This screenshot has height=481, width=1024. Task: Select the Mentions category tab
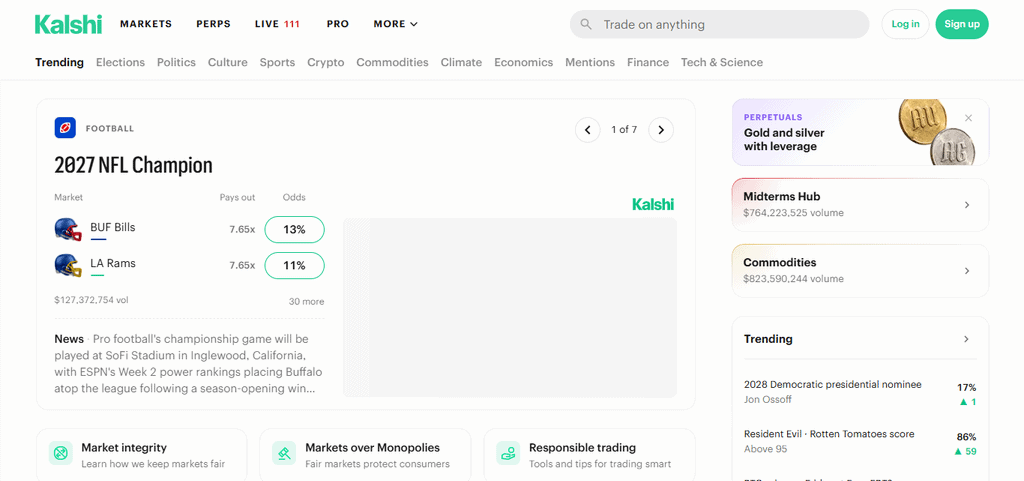[x=590, y=63]
